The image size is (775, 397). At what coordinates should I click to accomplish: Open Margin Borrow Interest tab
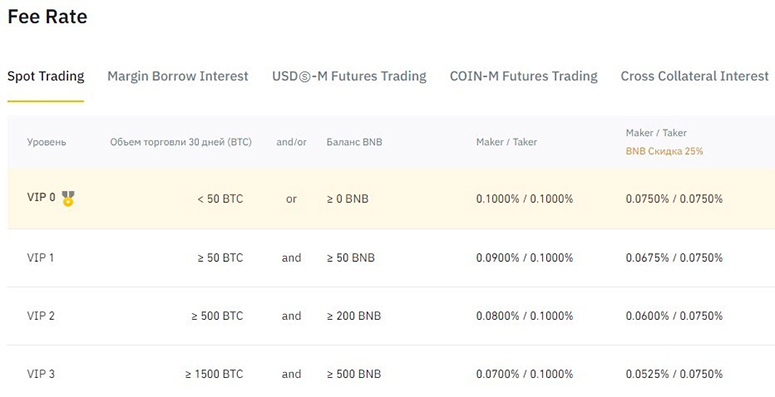point(177,76)
